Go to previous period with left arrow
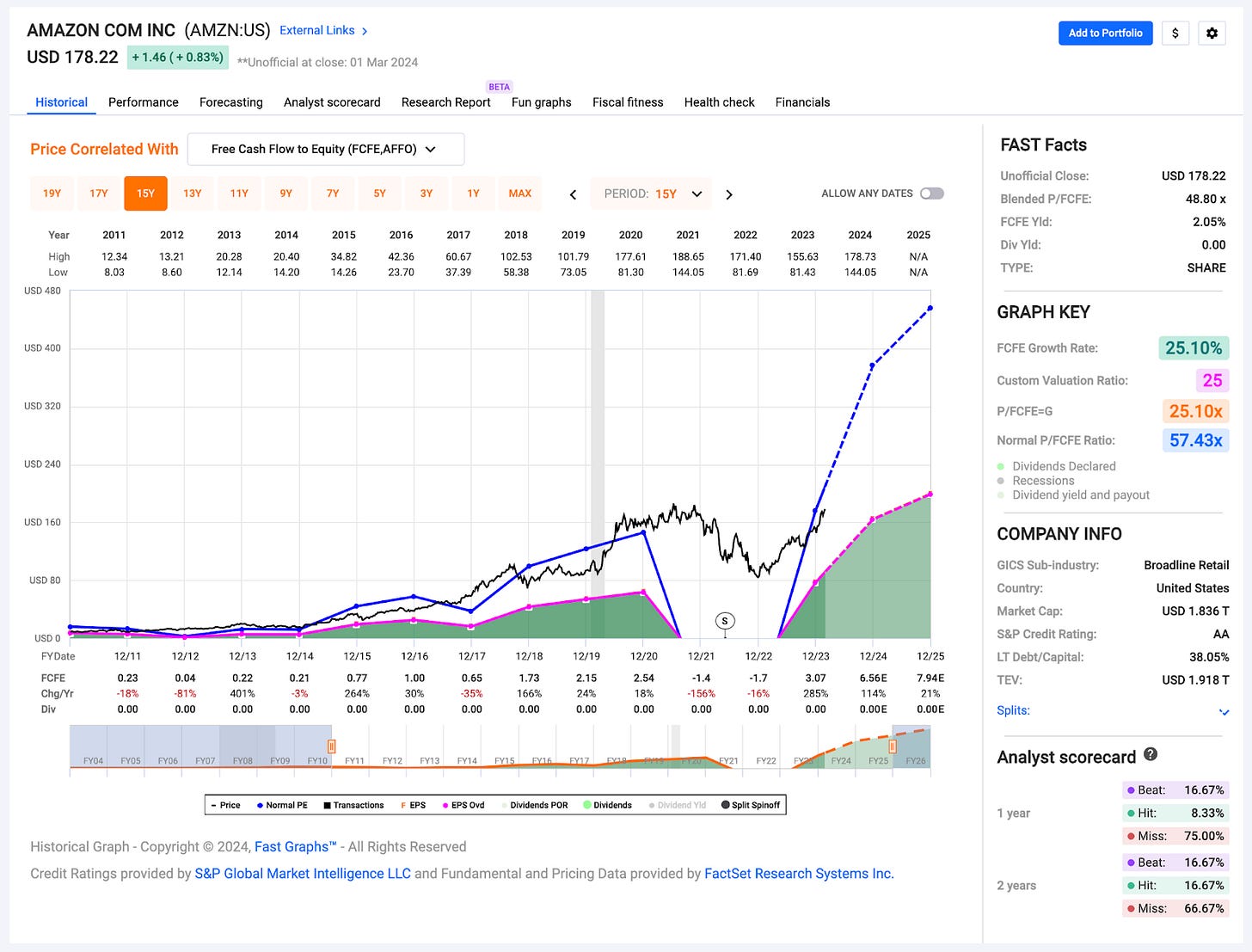 click(x=574, y=194)
